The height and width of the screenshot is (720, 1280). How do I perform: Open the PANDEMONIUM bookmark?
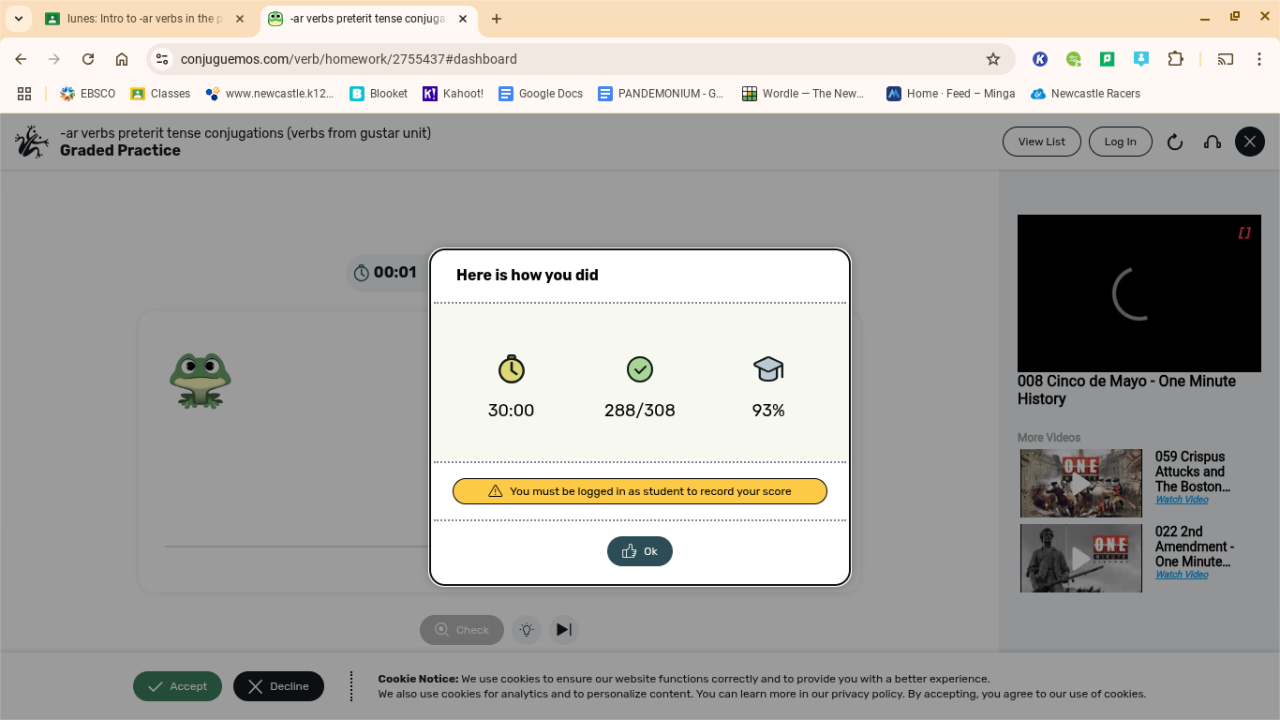(661, 94)
